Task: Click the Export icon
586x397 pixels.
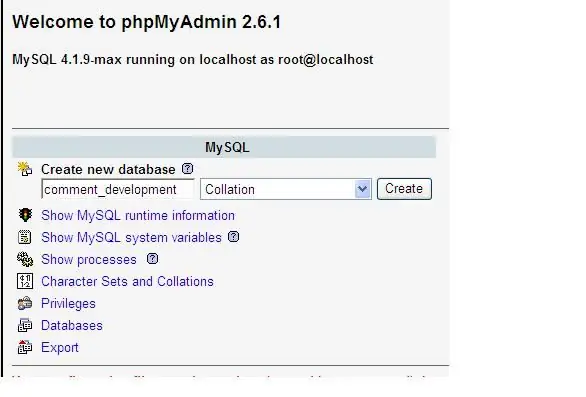Action: click(x=25, y=347)
